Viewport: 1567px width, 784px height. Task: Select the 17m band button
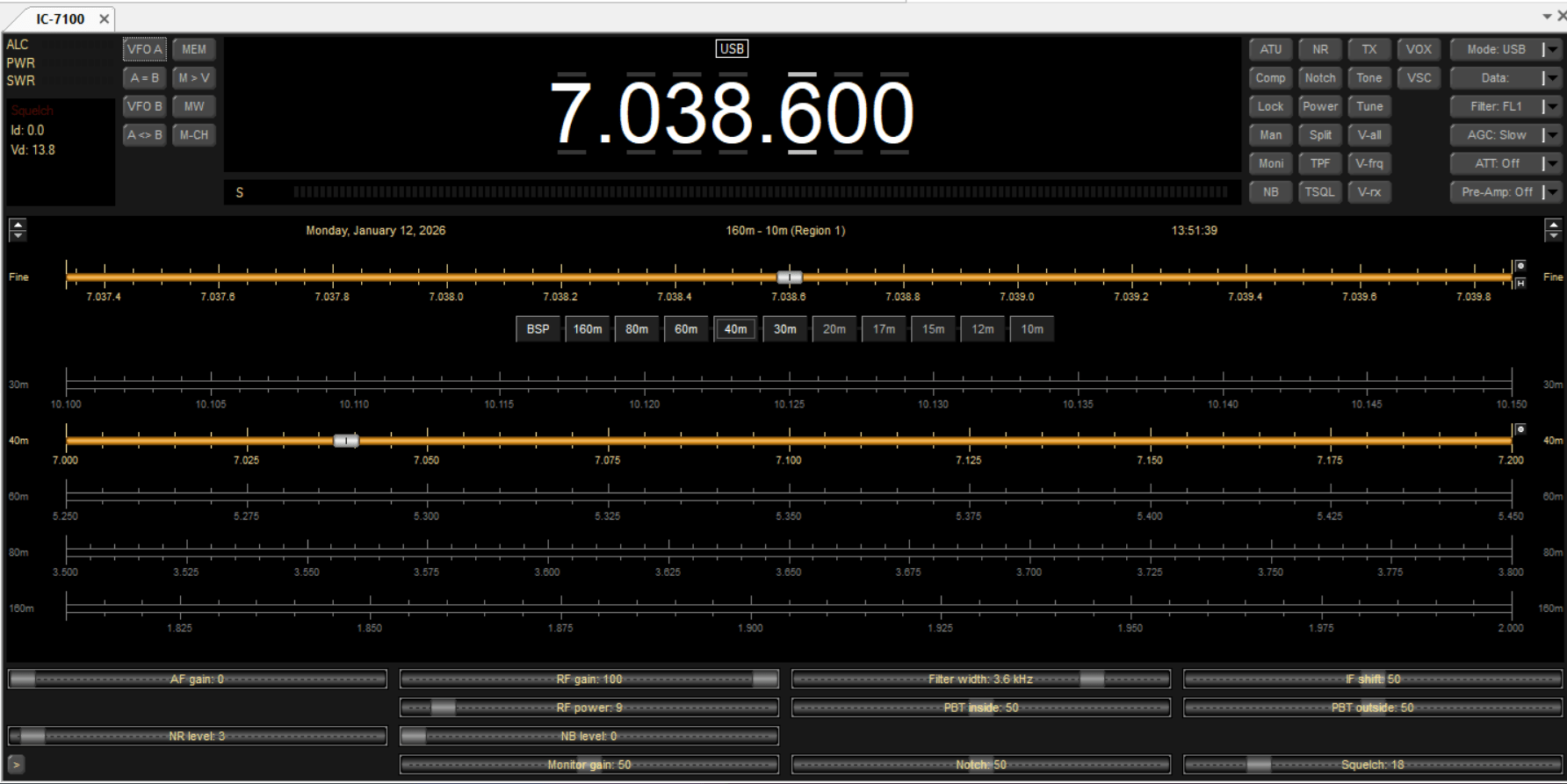point(884,329)
